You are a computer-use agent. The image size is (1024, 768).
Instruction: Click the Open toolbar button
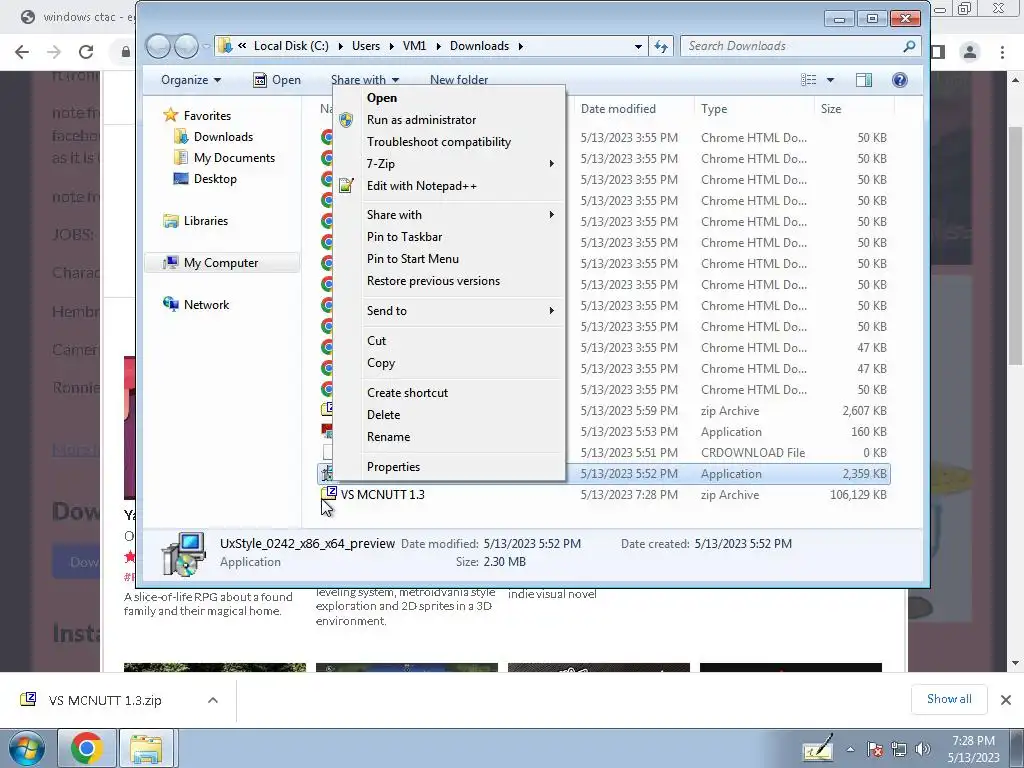[278, 80]
